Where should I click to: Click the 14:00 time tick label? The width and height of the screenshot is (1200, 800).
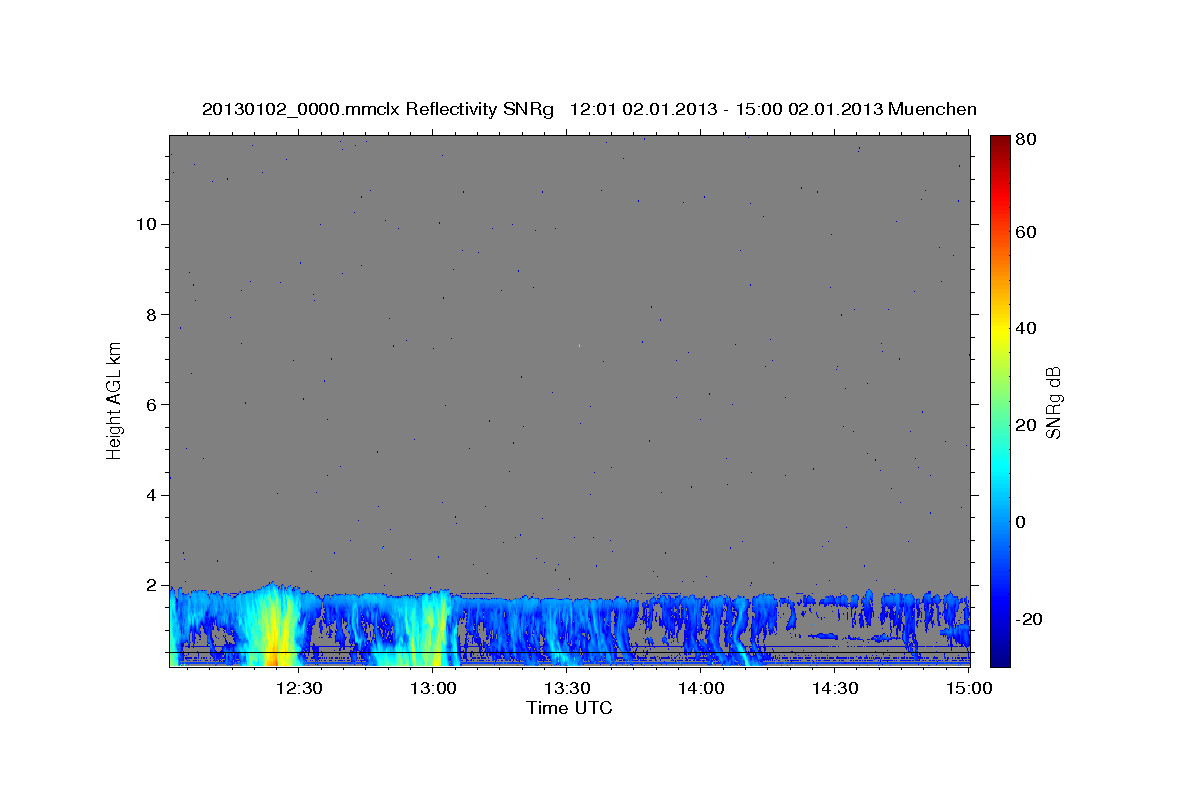[x=701, y=688]
